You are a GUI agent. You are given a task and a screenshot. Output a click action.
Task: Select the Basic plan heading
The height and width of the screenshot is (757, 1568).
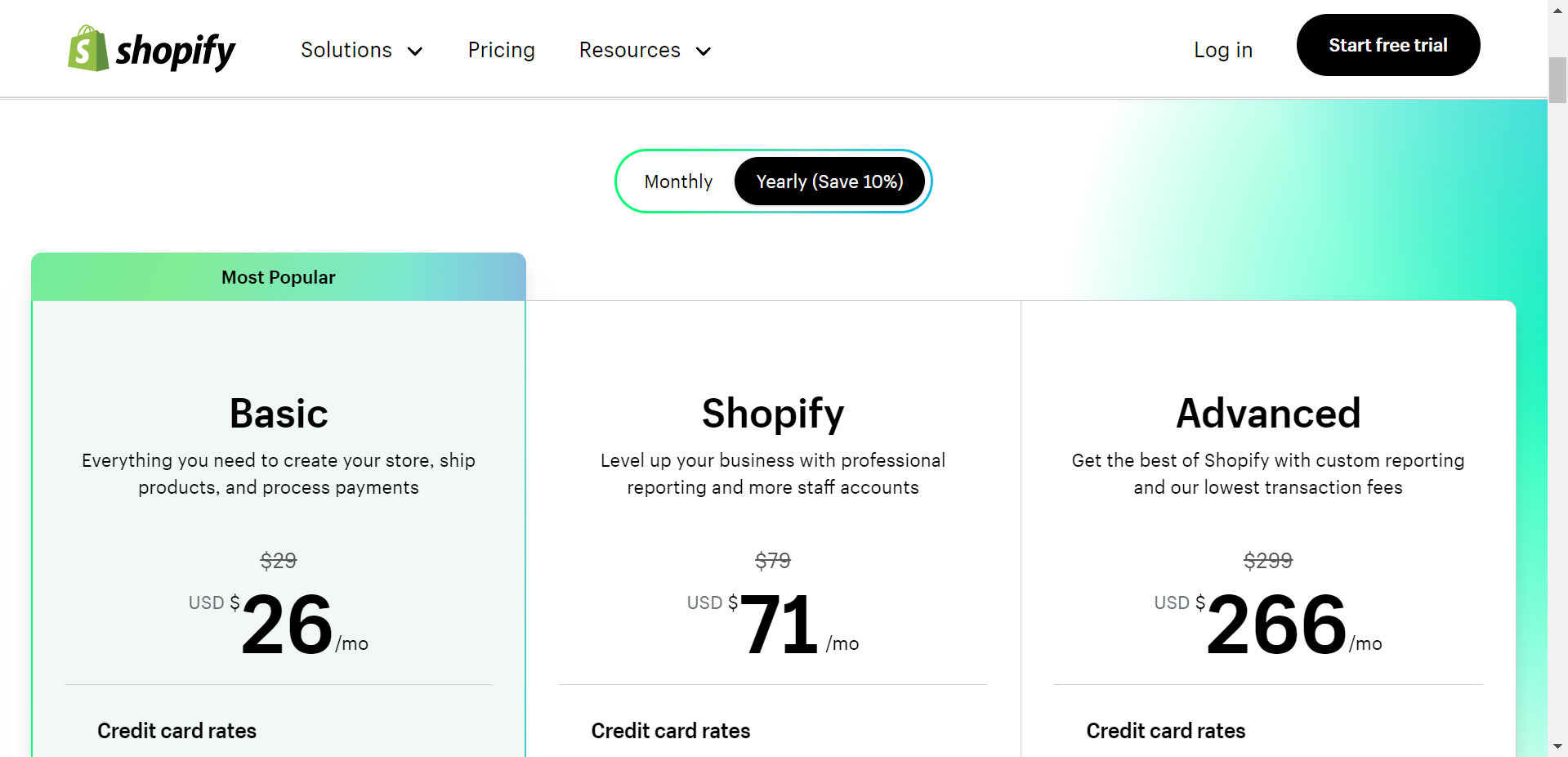tap(279, 414)
